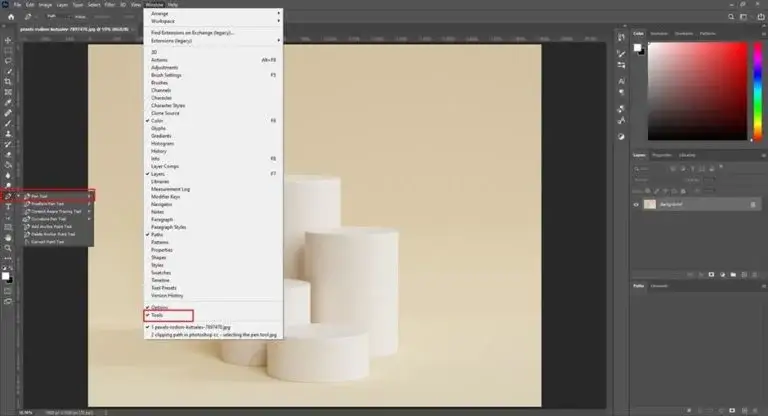Open the collapsed Character panel icon

[621, 81]
